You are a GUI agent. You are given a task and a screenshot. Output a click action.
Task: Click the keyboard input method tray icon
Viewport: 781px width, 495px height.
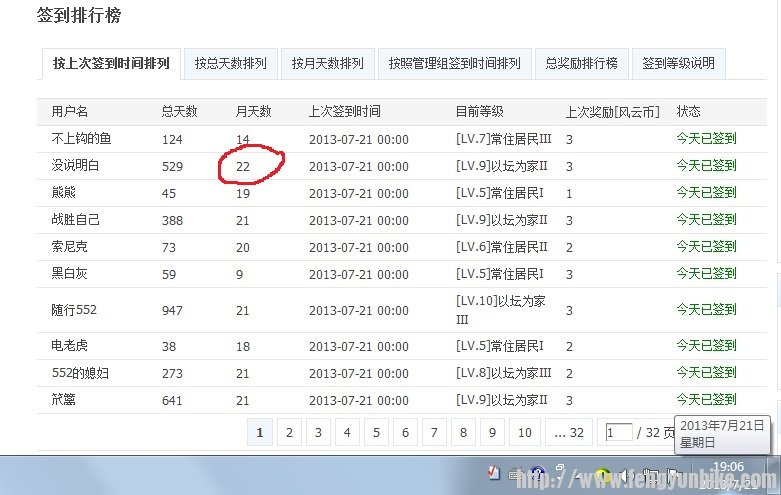[515, 474]
